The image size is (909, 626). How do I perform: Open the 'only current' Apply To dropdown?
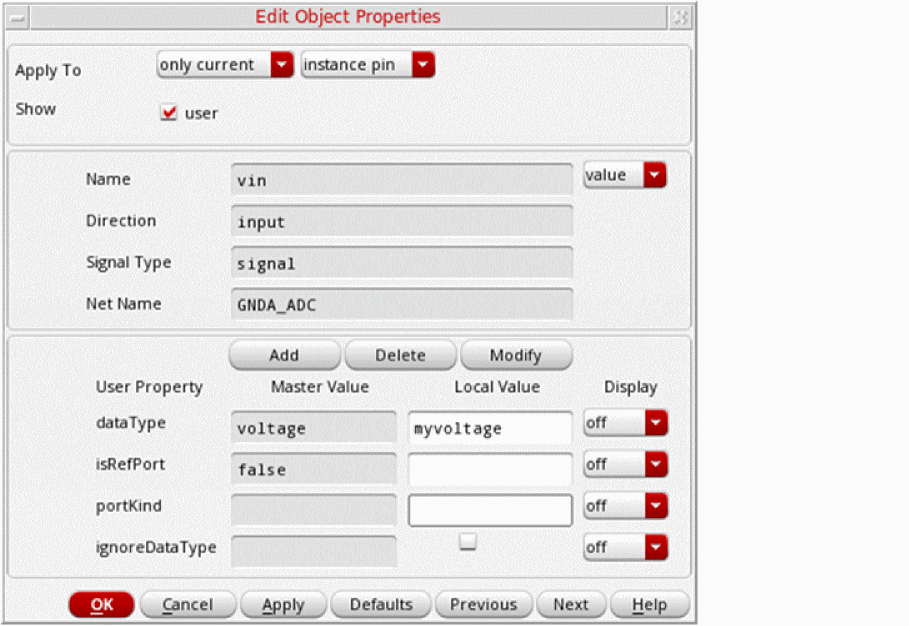225,64
